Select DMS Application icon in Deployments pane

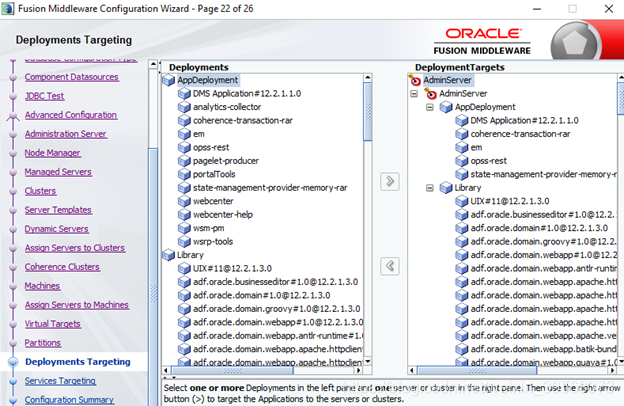point(184,94)
